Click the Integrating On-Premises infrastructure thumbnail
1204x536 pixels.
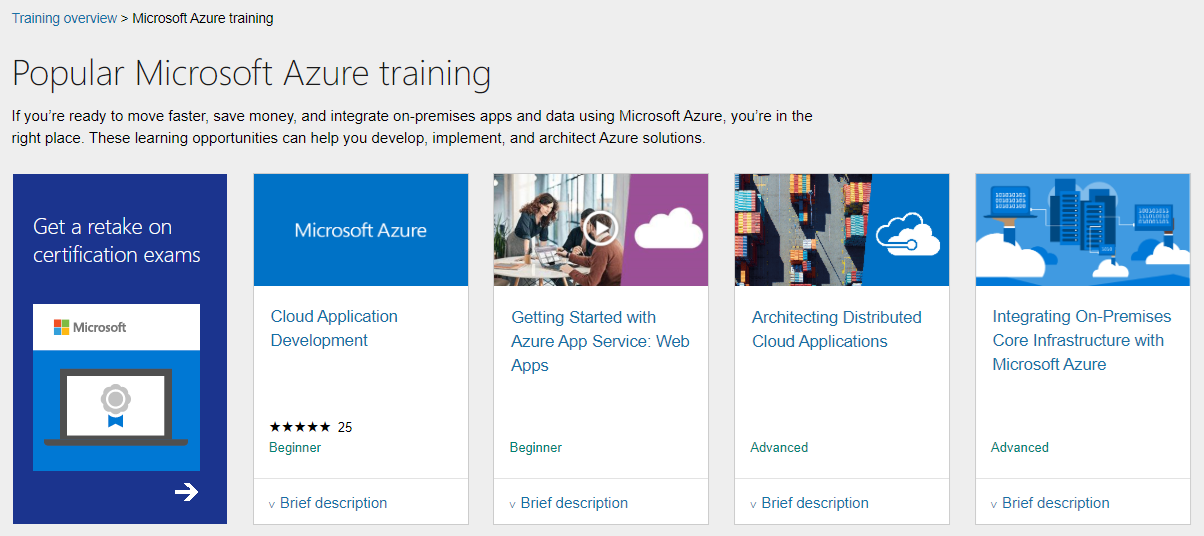[1083, 230]
